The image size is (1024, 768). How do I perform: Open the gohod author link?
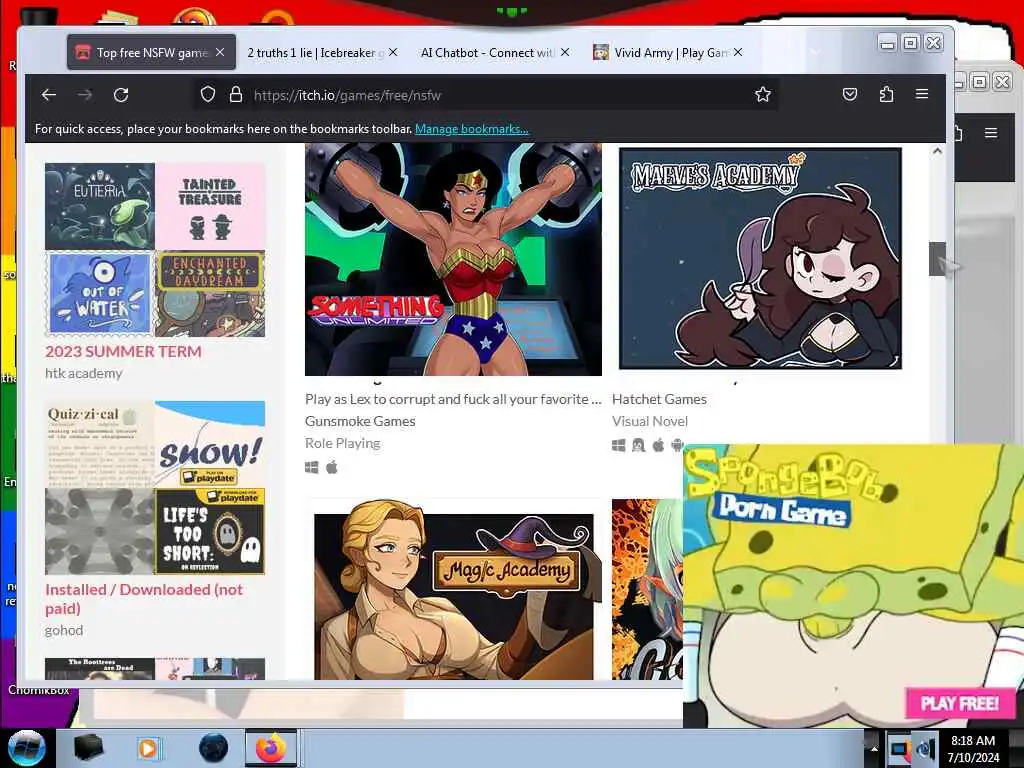(x=64, y=630)
